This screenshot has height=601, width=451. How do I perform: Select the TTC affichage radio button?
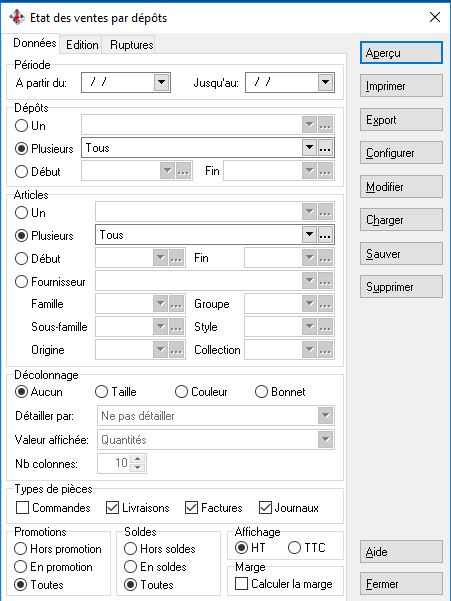(x=294, y=548)
